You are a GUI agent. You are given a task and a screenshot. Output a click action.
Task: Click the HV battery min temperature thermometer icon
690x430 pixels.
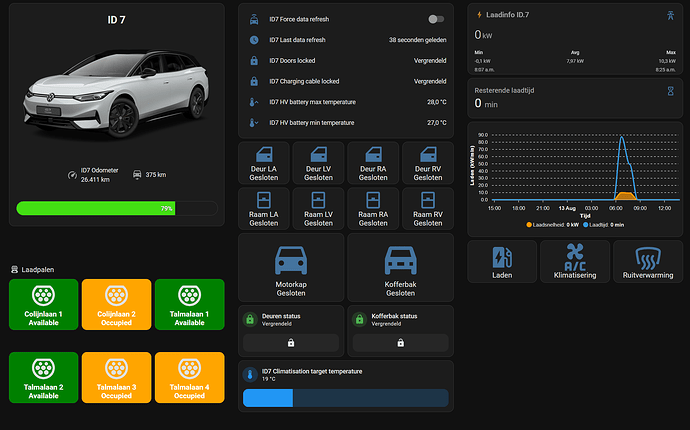tap(254, 123)
